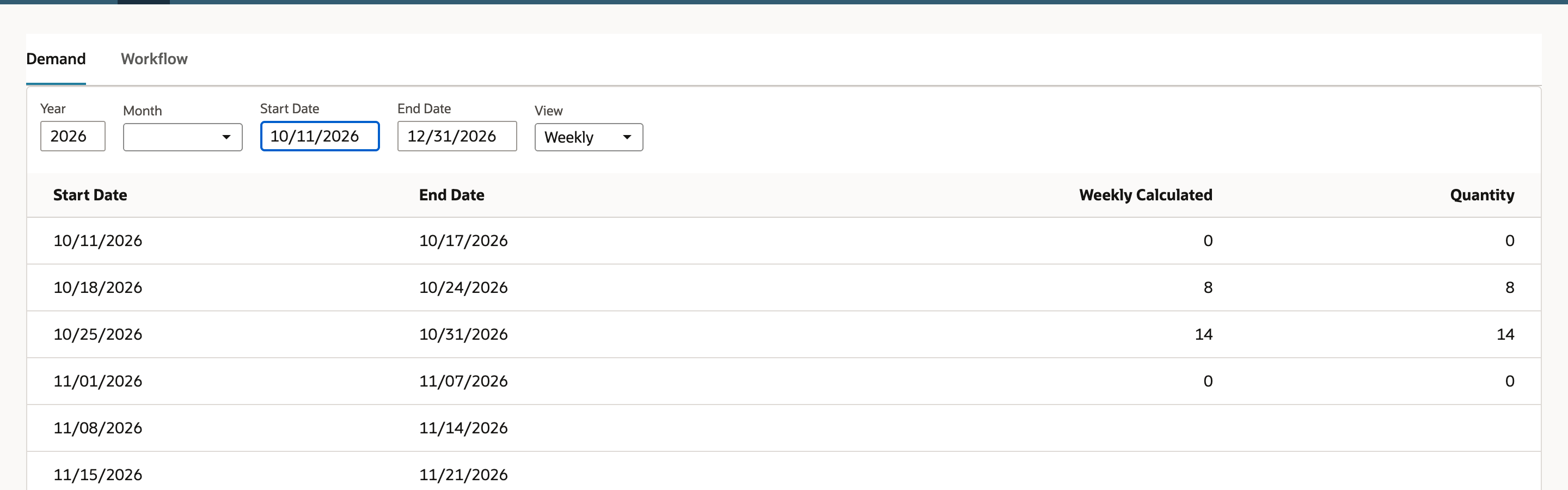
Task: Select the 10/18/2026 start date cell
Action: [97, 288]
